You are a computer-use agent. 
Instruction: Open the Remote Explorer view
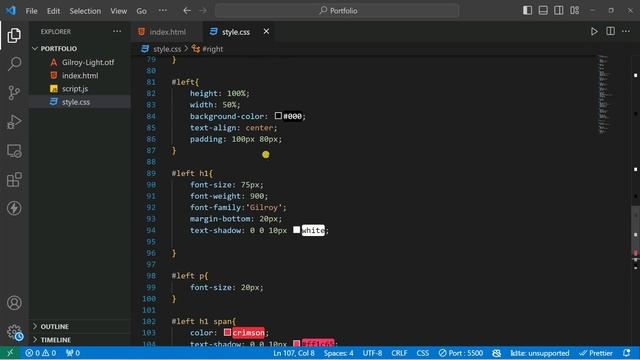[x=14, y=151]
